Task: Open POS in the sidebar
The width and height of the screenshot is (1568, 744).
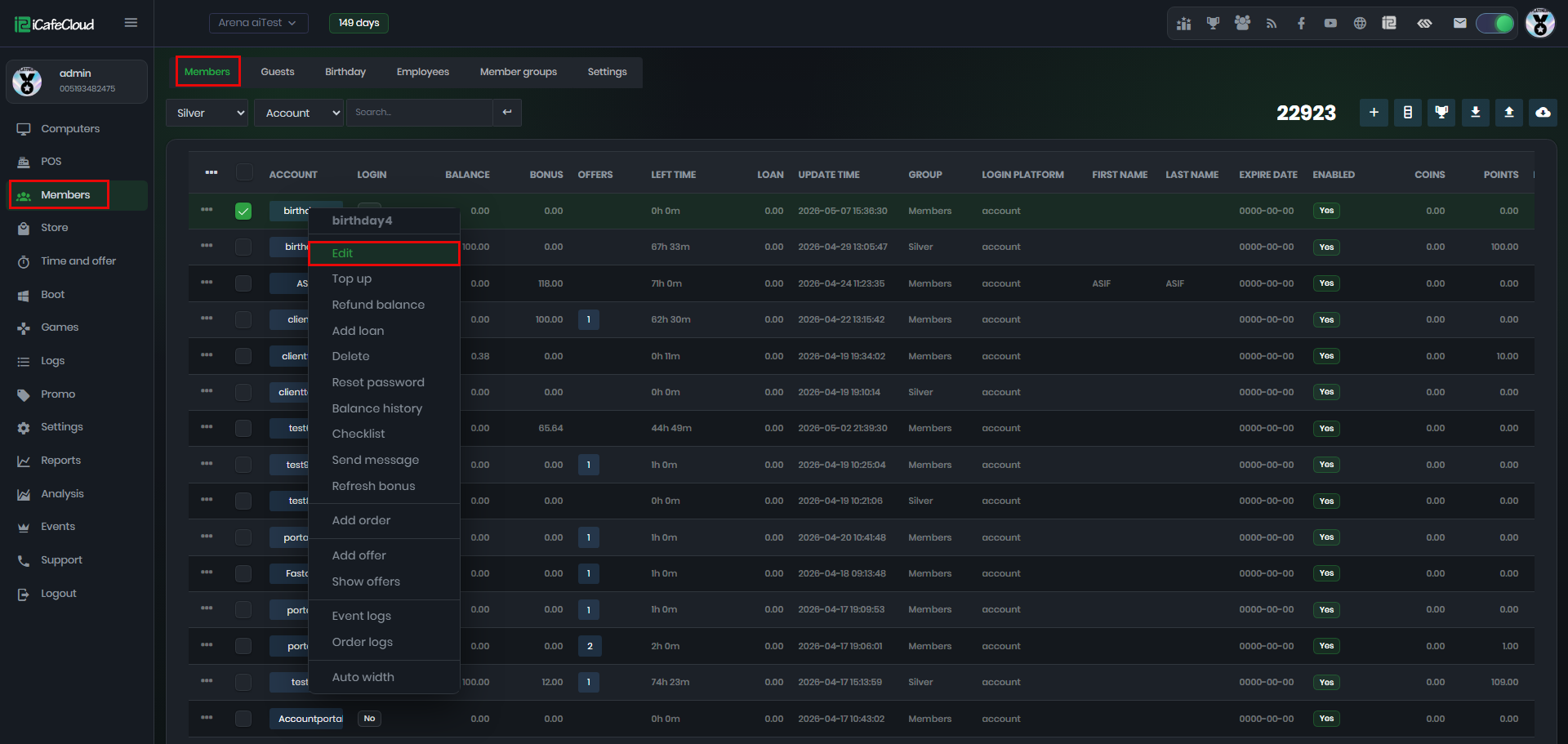Action: [x=51, y=162]
